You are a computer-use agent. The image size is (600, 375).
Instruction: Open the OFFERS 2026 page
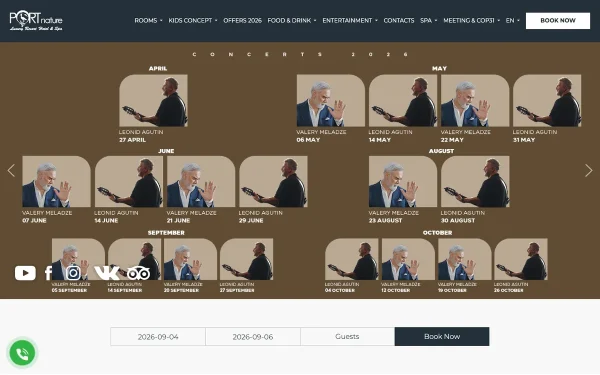pyautogui.click(x=242, y=20)
